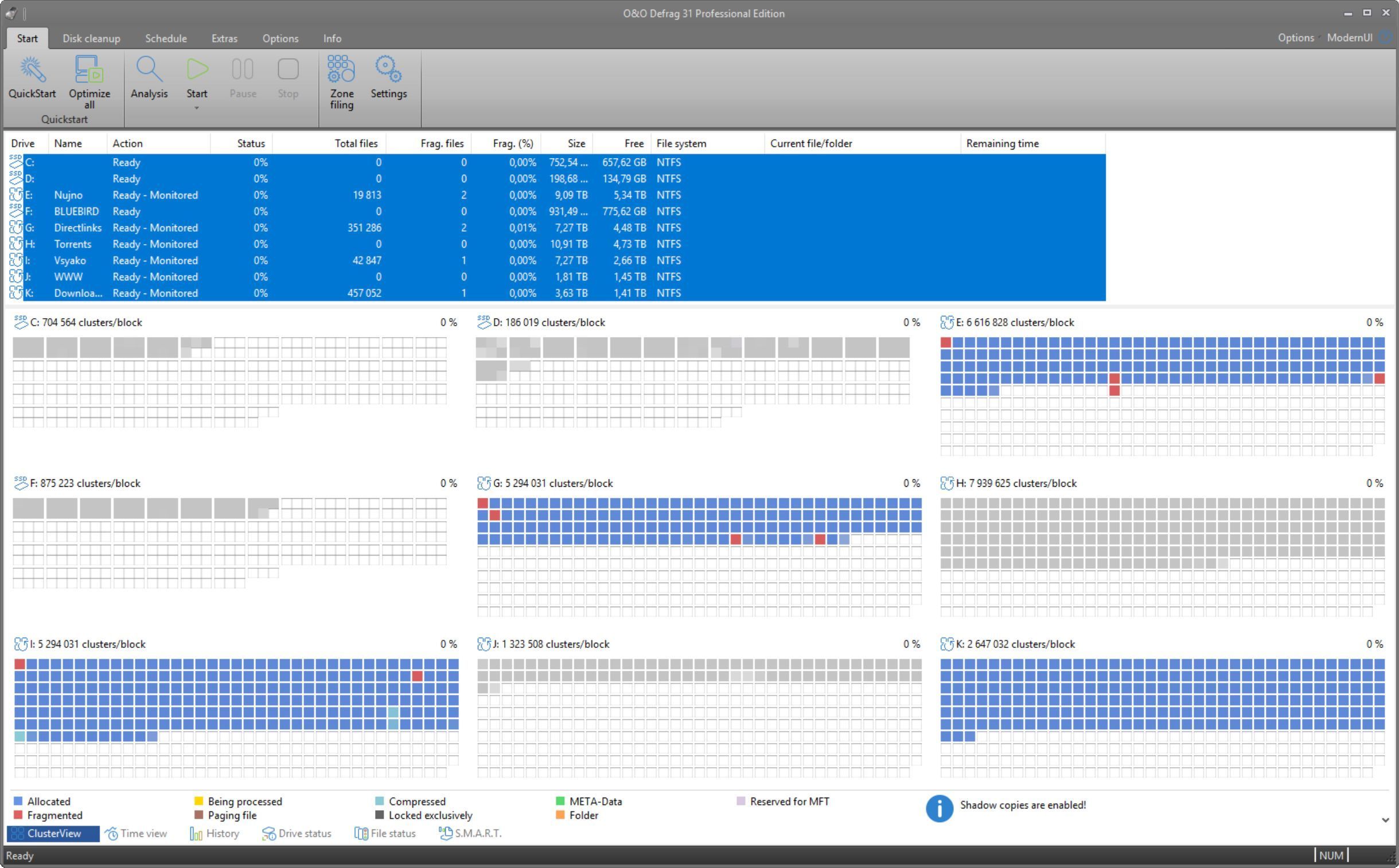Click the Being processed yellow legend swatch

click(x=198, y=801)
